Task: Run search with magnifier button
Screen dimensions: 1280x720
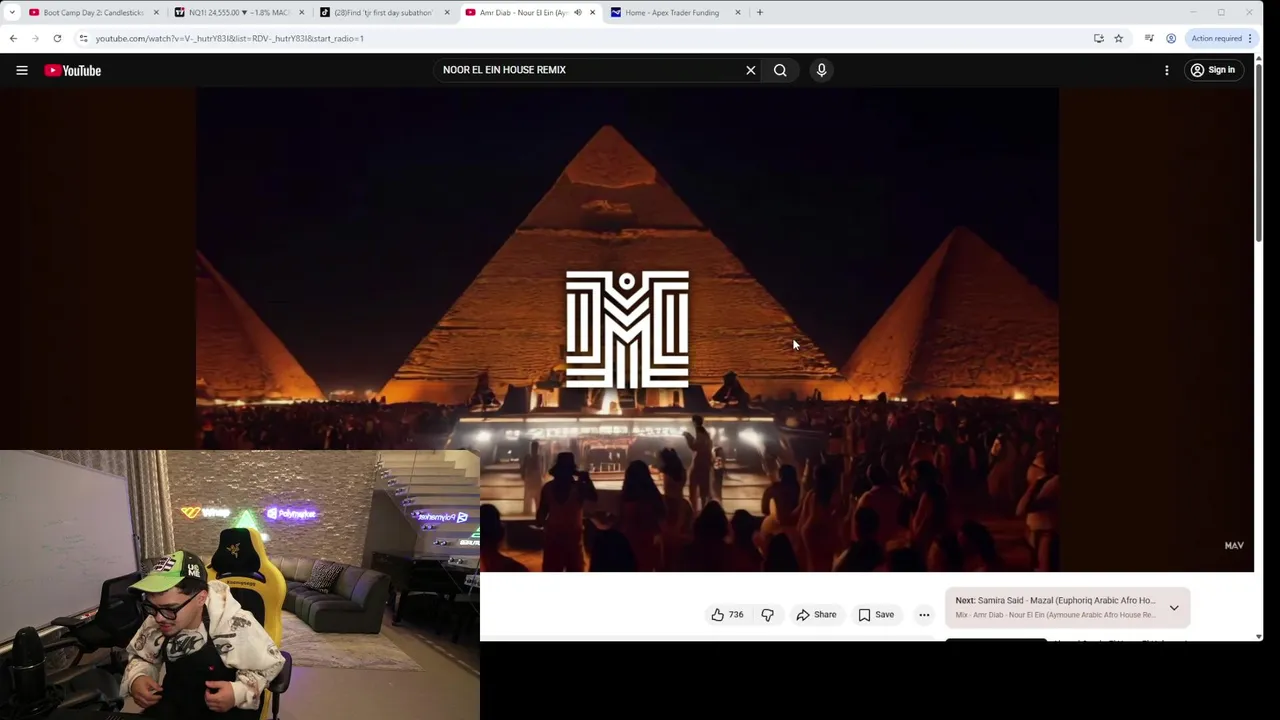Action: click(x=780, y=70)
